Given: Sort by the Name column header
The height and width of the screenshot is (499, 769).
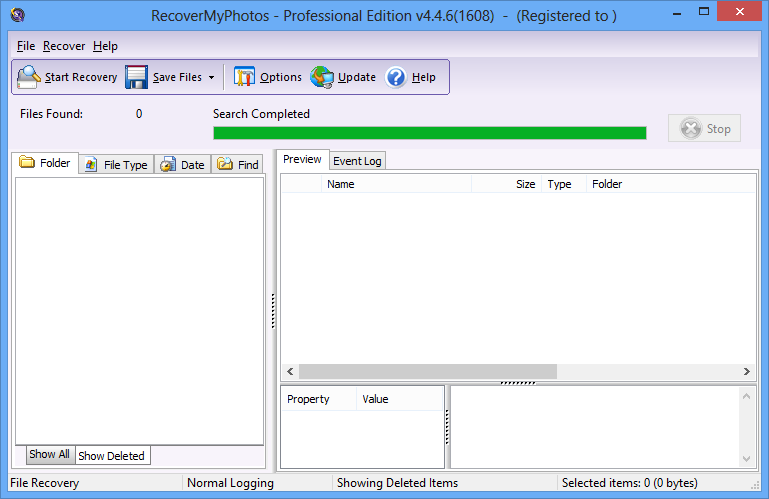Looking at the screenshot, I should [396, 184].
